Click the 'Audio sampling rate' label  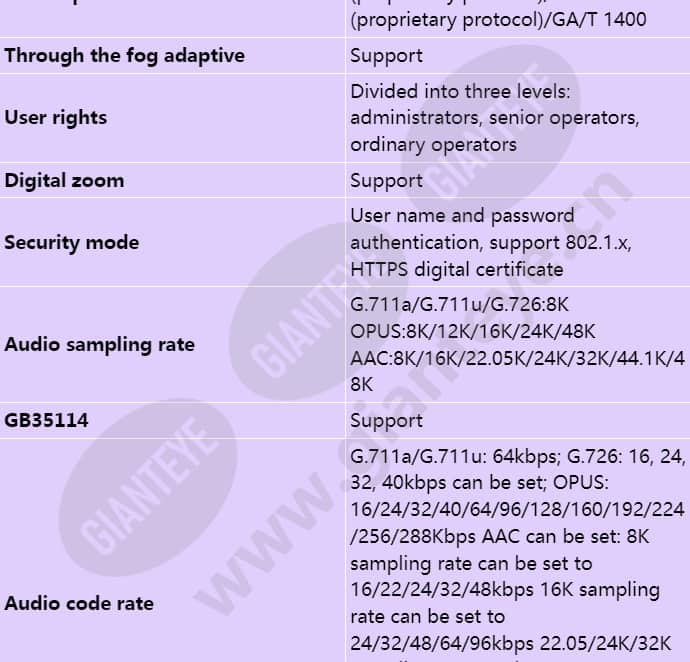(99, 345)
